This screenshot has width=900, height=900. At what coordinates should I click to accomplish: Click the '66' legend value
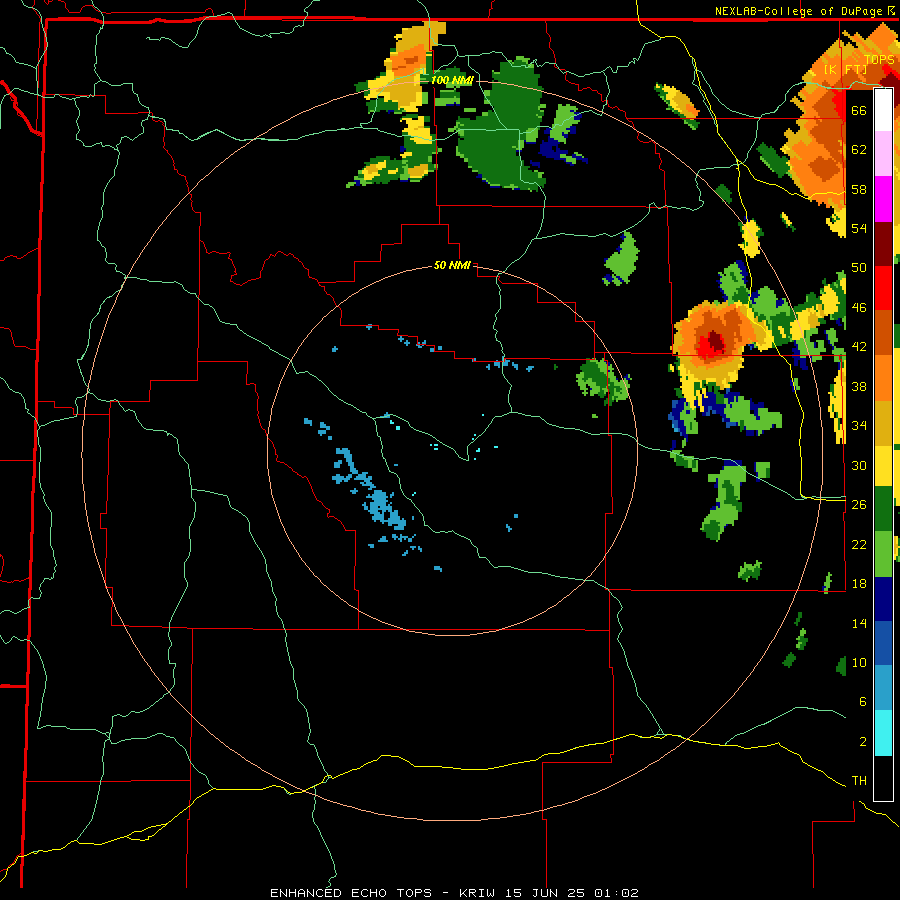point(859,110)
